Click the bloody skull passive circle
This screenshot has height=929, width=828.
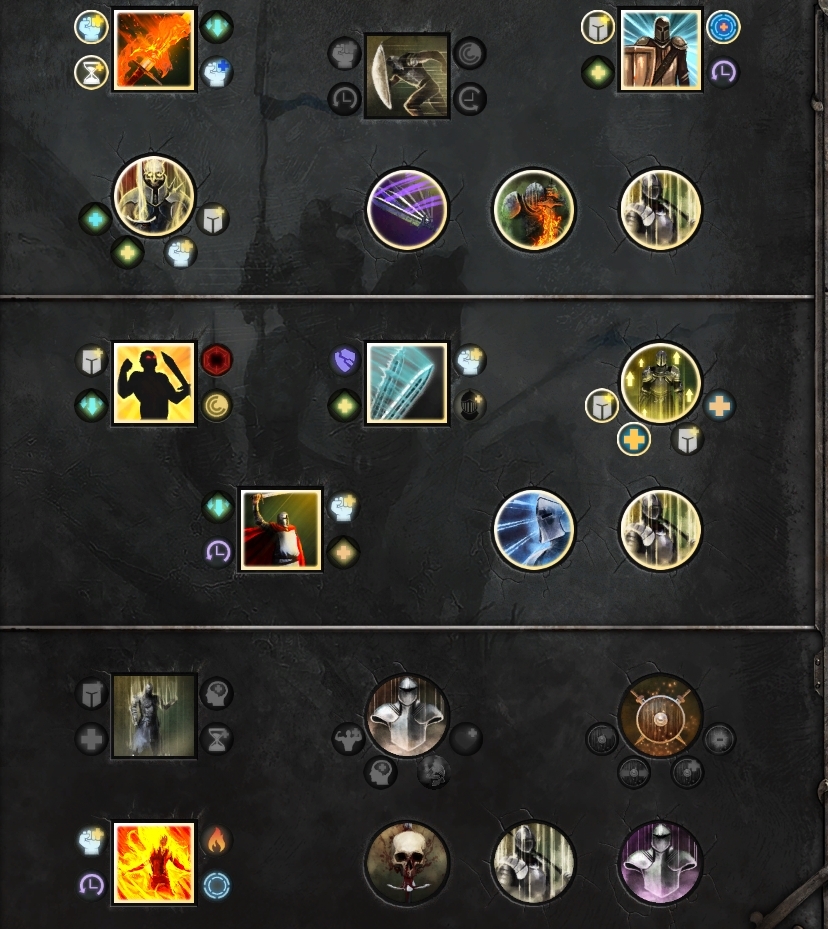pyautogui.click(x=407, y=863)
